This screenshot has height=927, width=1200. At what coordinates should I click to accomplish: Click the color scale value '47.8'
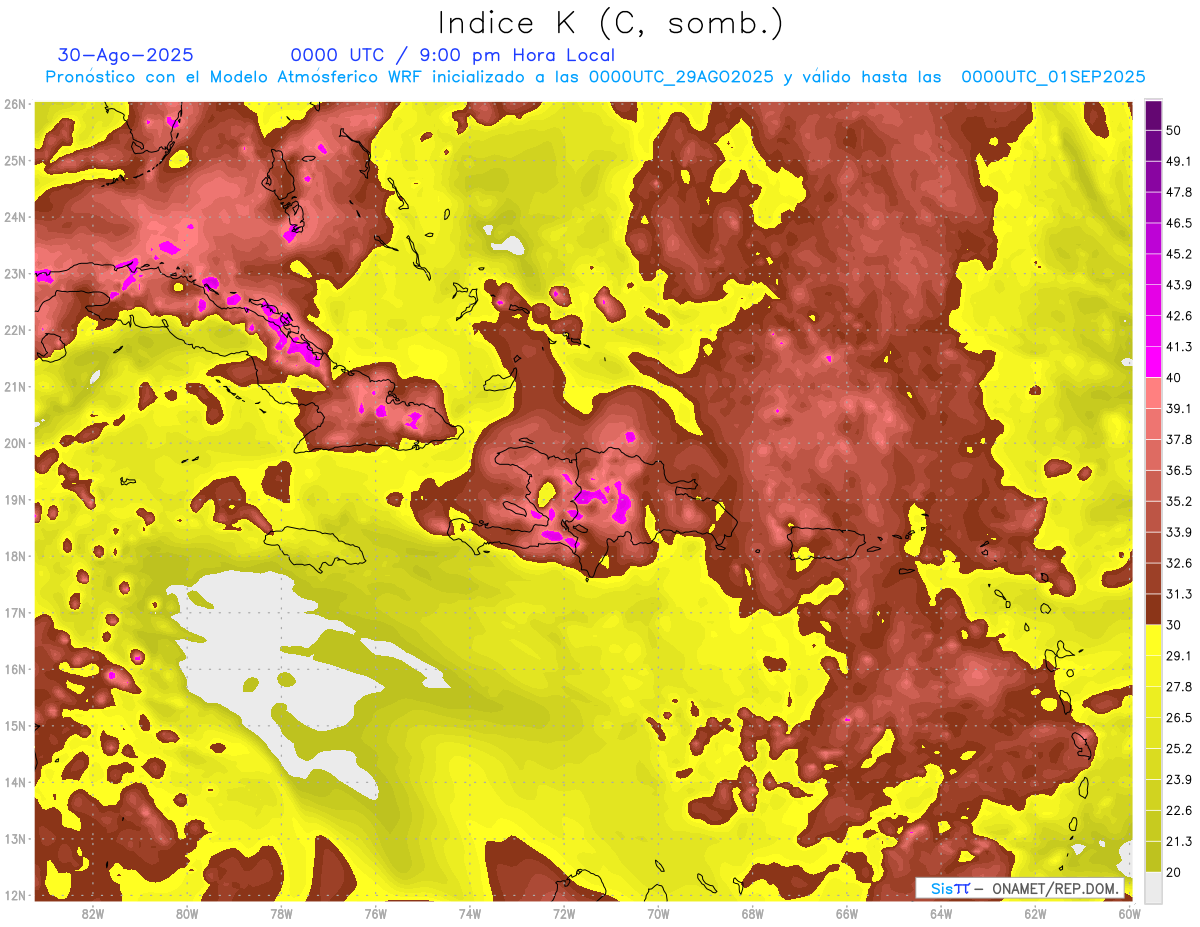[1179, 192]
